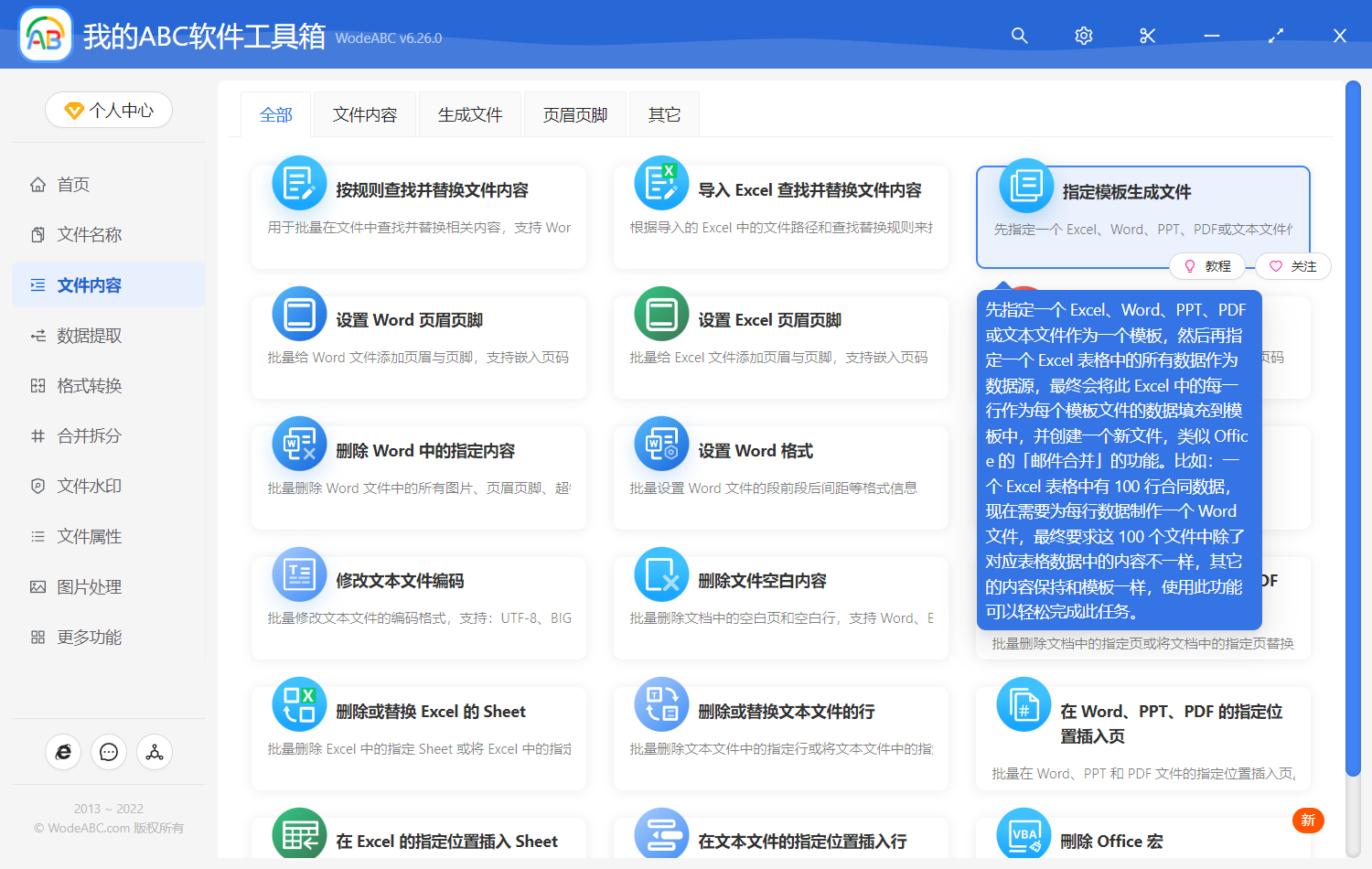The image size is (1372, 869).
Task: Switch to the 页眉页脚 tab
Action: pos(574,113)
